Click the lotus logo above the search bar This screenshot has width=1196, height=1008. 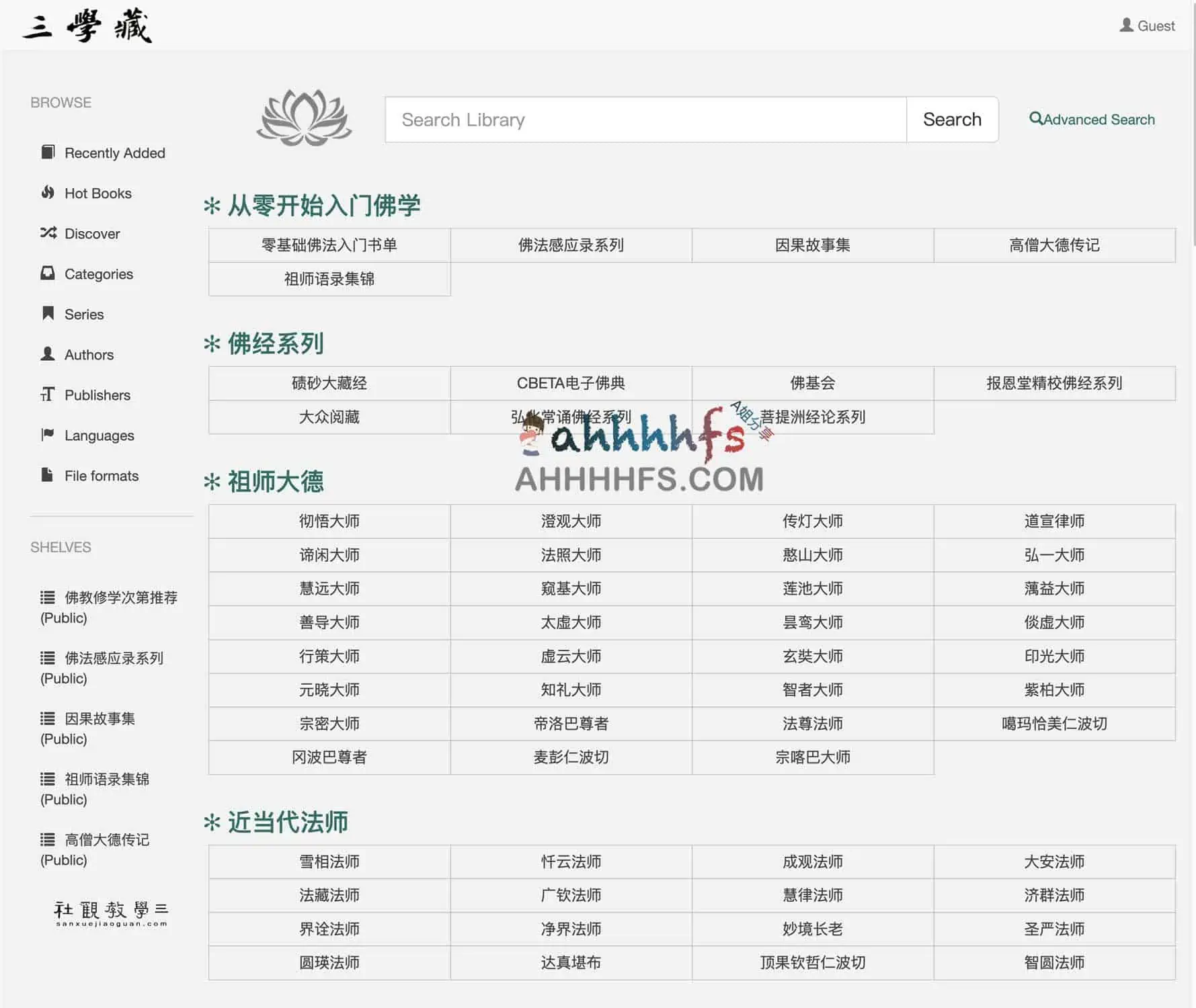coord(305,119)
